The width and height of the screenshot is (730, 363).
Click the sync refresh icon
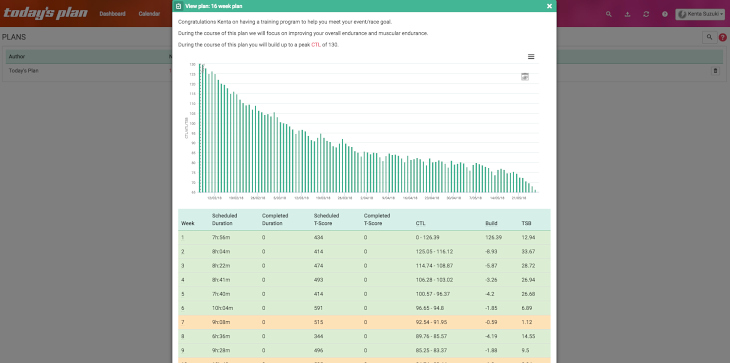(x=646, y=14)
